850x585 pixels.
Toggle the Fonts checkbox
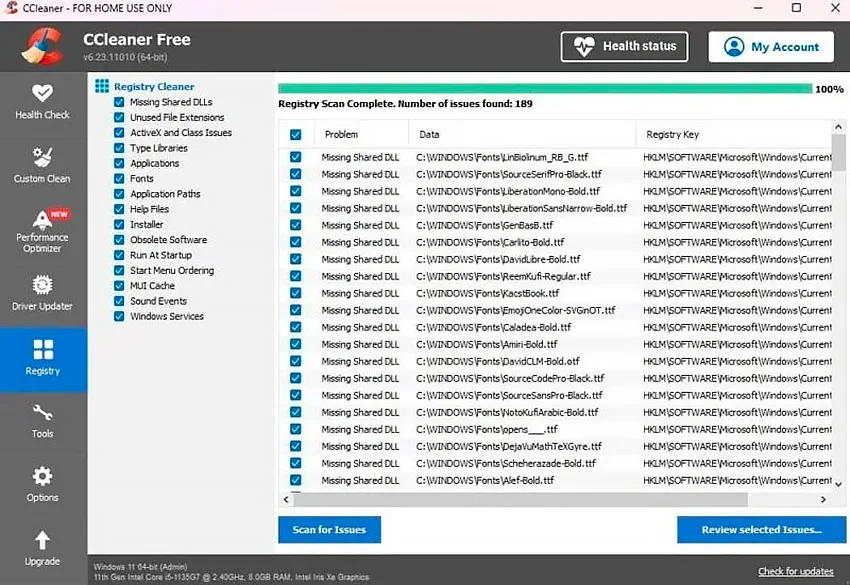[119, 178]
